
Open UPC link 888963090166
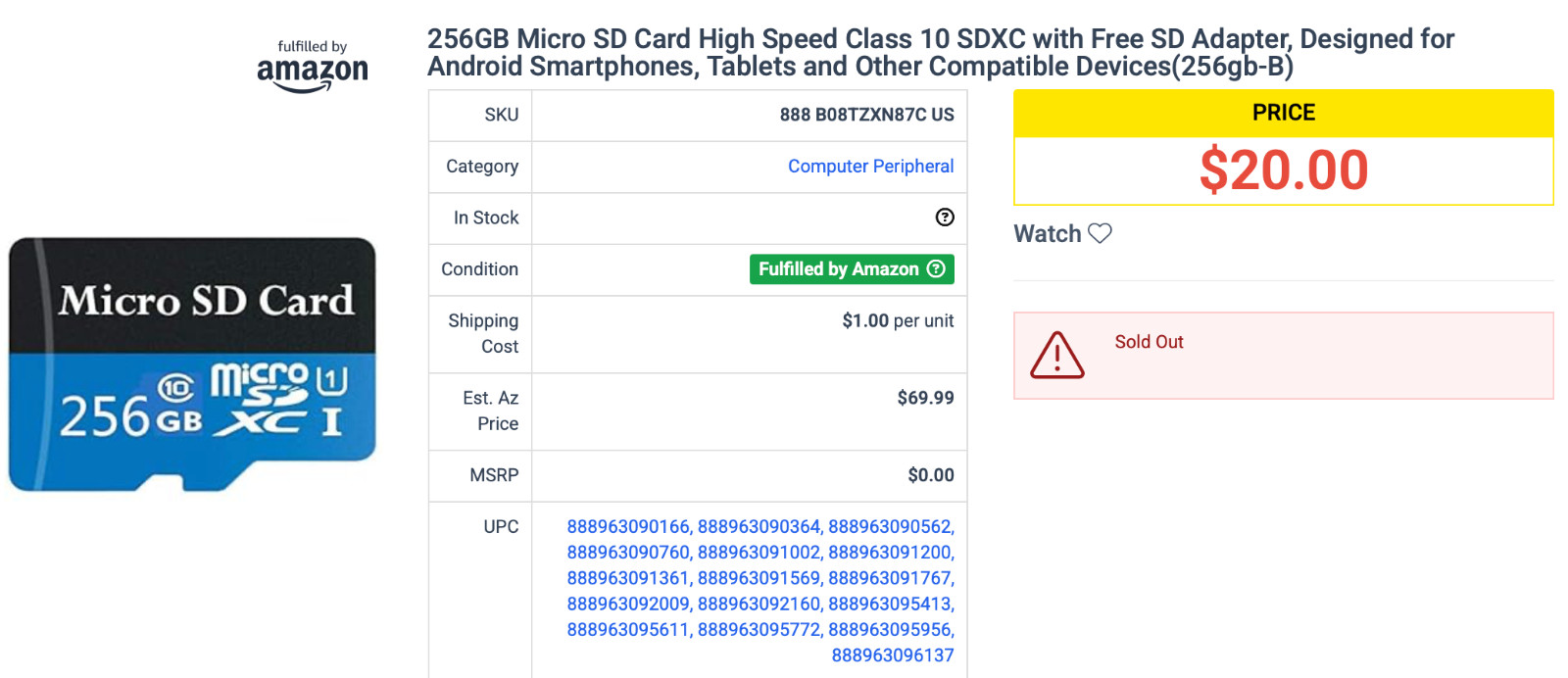(x=627, y=527)
